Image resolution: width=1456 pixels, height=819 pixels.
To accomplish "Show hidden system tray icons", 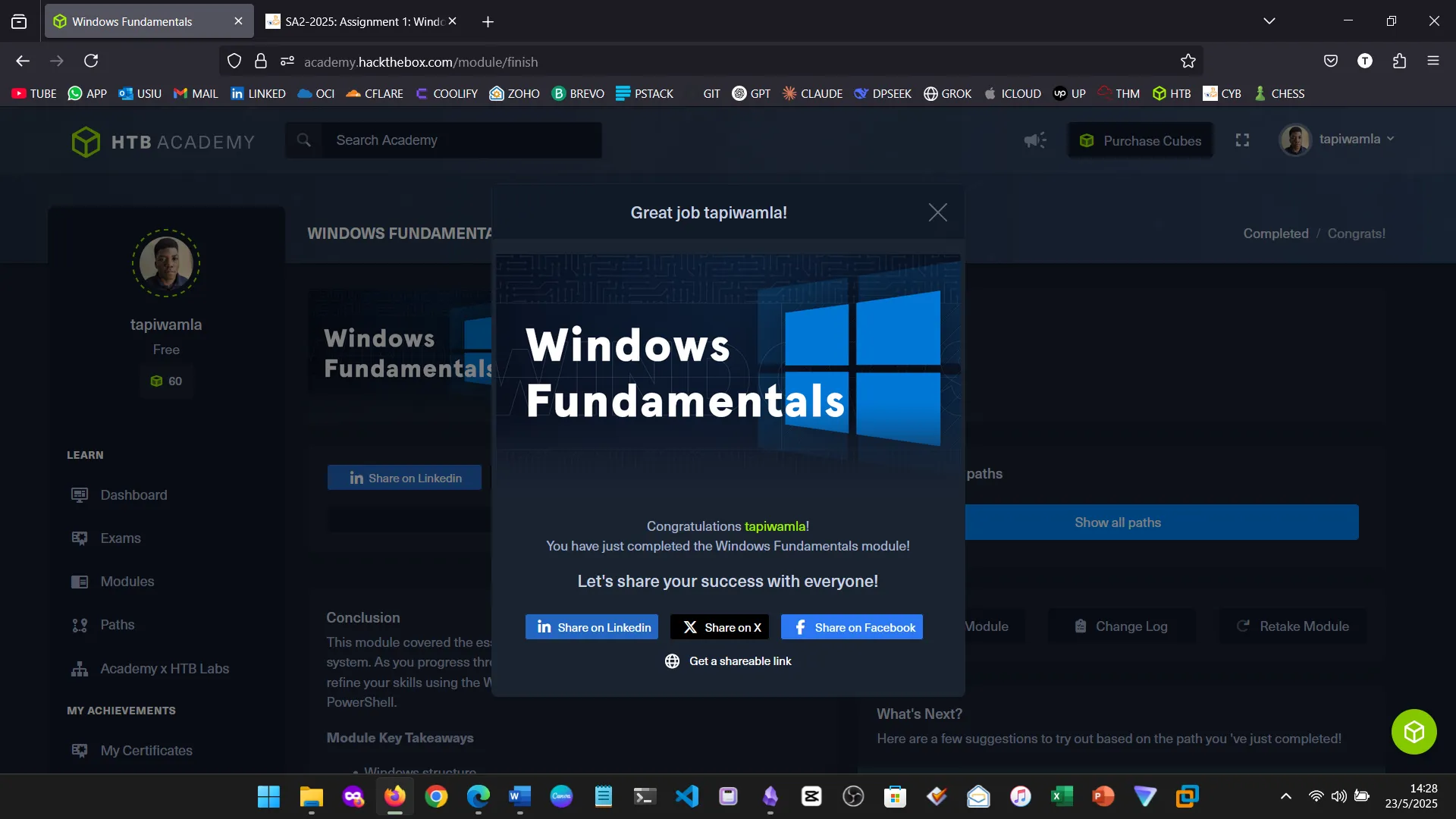I will (x=1285, y=796).
